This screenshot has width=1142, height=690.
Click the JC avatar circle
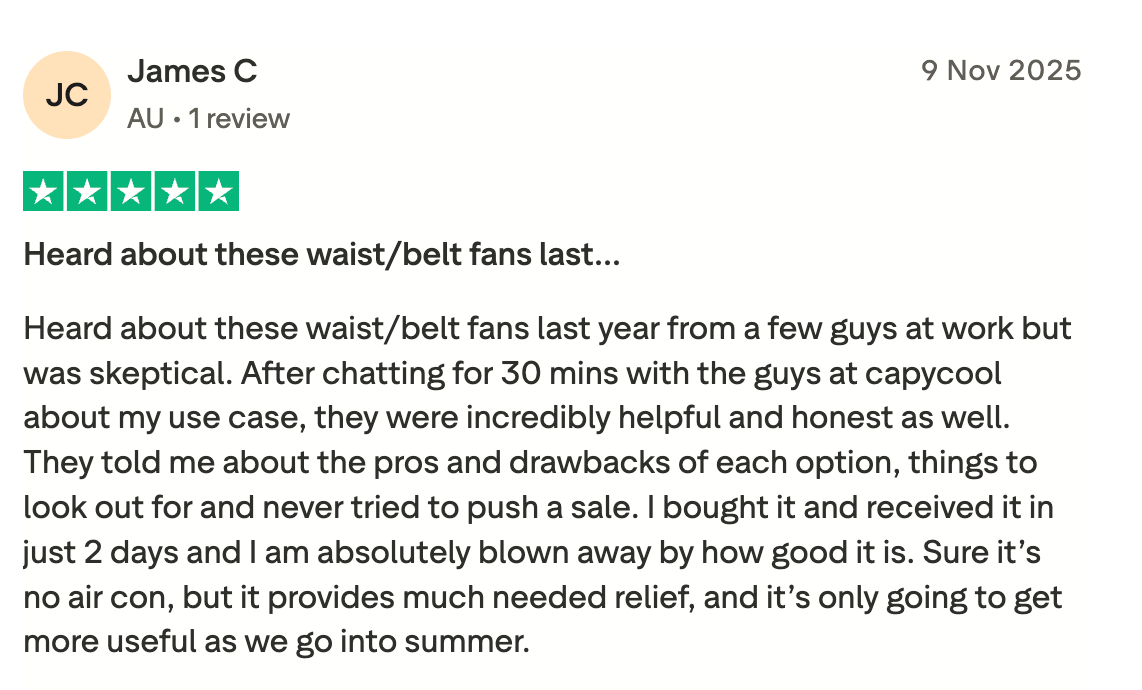[x=67, y=95]
